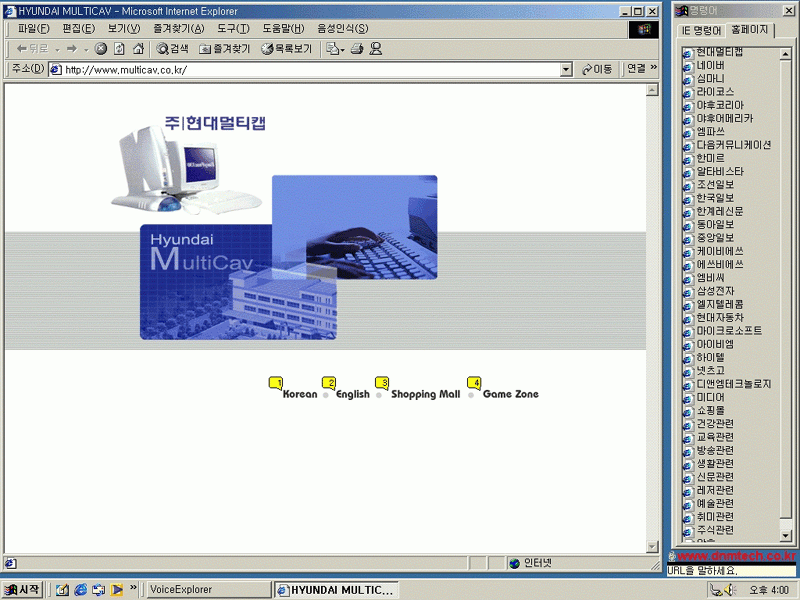Click the page icon in address bar

click(x=56, y=69)
